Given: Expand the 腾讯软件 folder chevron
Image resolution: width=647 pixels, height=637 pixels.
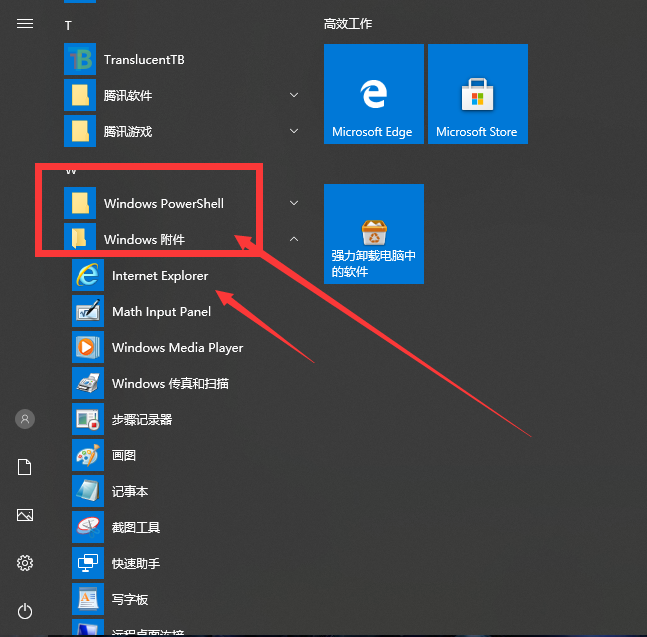Looking at the screenshot, I should coord(294,96).
